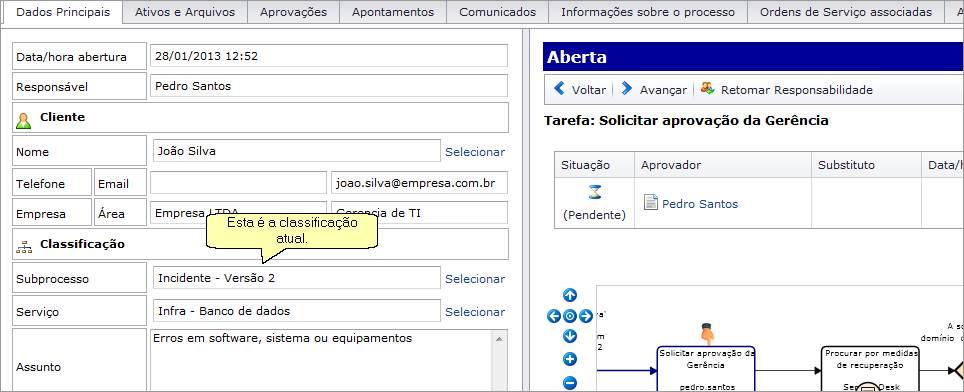The image size is (964, 392).
Task: Click the Cliente user icon
Action: click(x=23, y=120)
